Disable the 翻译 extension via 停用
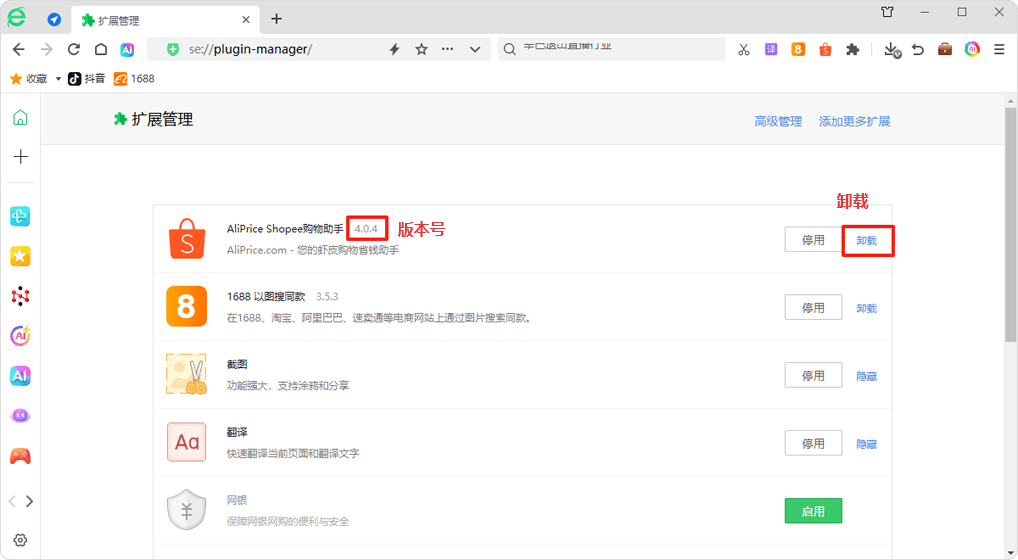This screenshot has width=1018, height=560. (x=813, y=443)
